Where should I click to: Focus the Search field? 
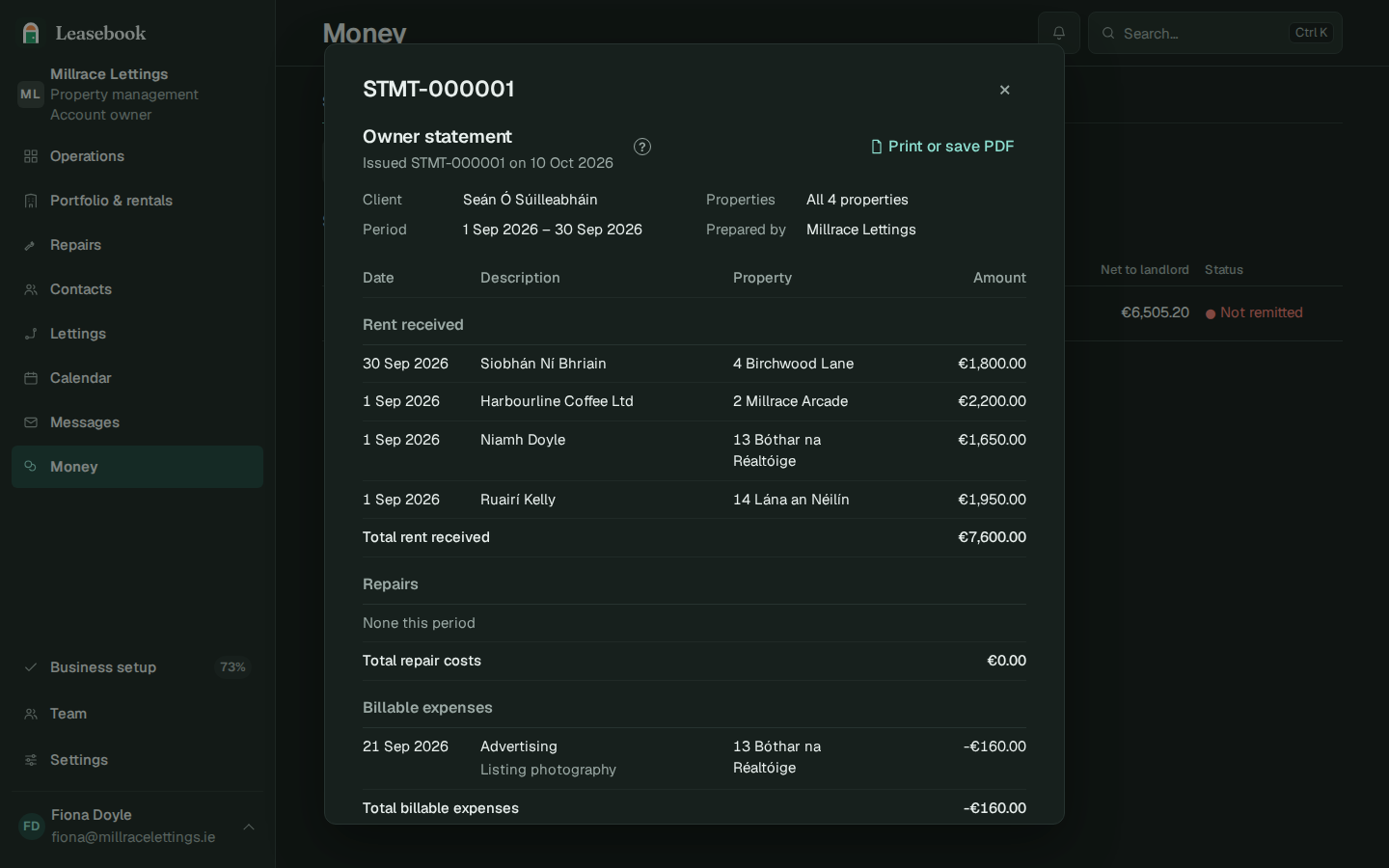pyautogui.click(x=1215, y=33)
